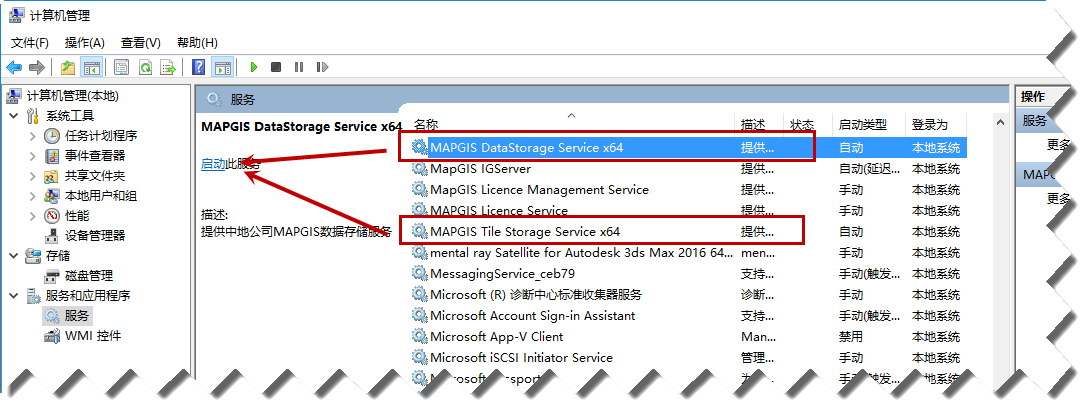The width and height of the screenshot is (1086, 409).
Task: Select 任务计划程序 in the tree
Action: pos(101,136)
